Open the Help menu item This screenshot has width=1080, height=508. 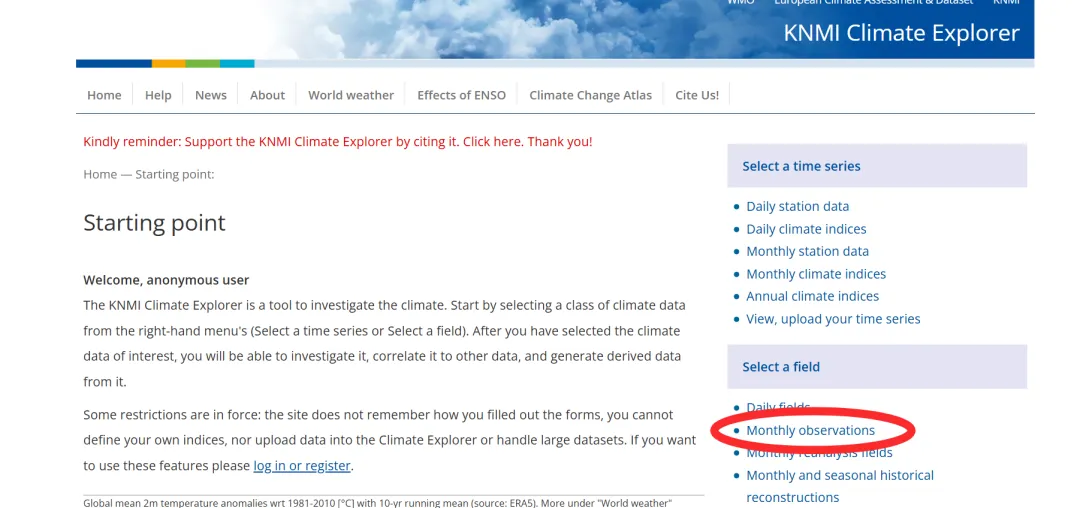tap(158, 95)
